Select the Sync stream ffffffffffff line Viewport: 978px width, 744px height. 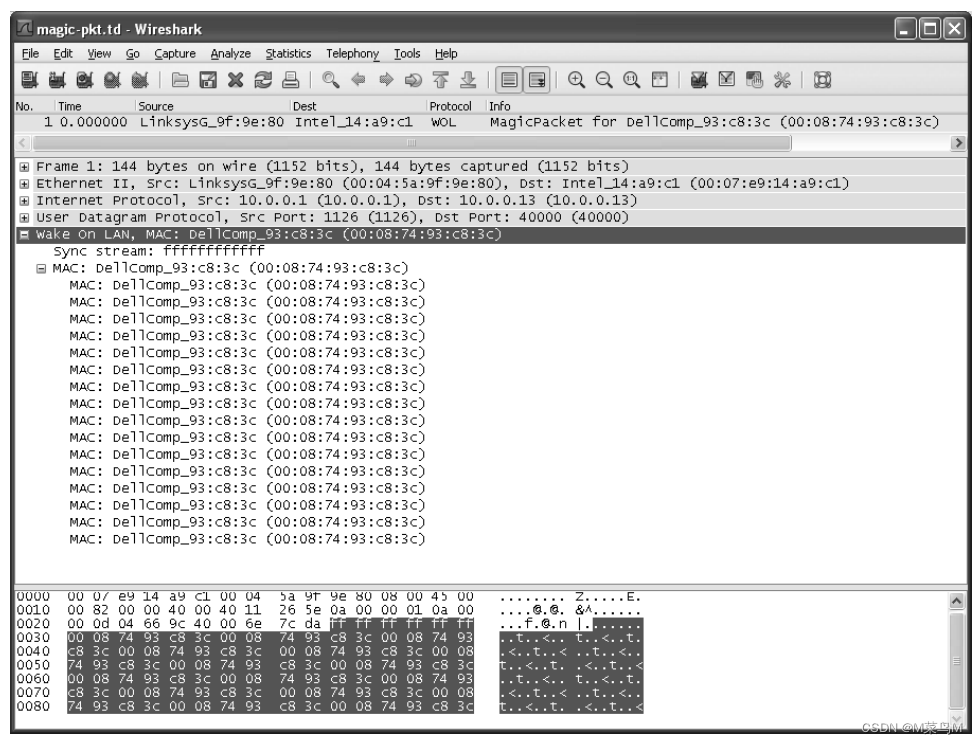pyautogui.click(x=159, y=251)
